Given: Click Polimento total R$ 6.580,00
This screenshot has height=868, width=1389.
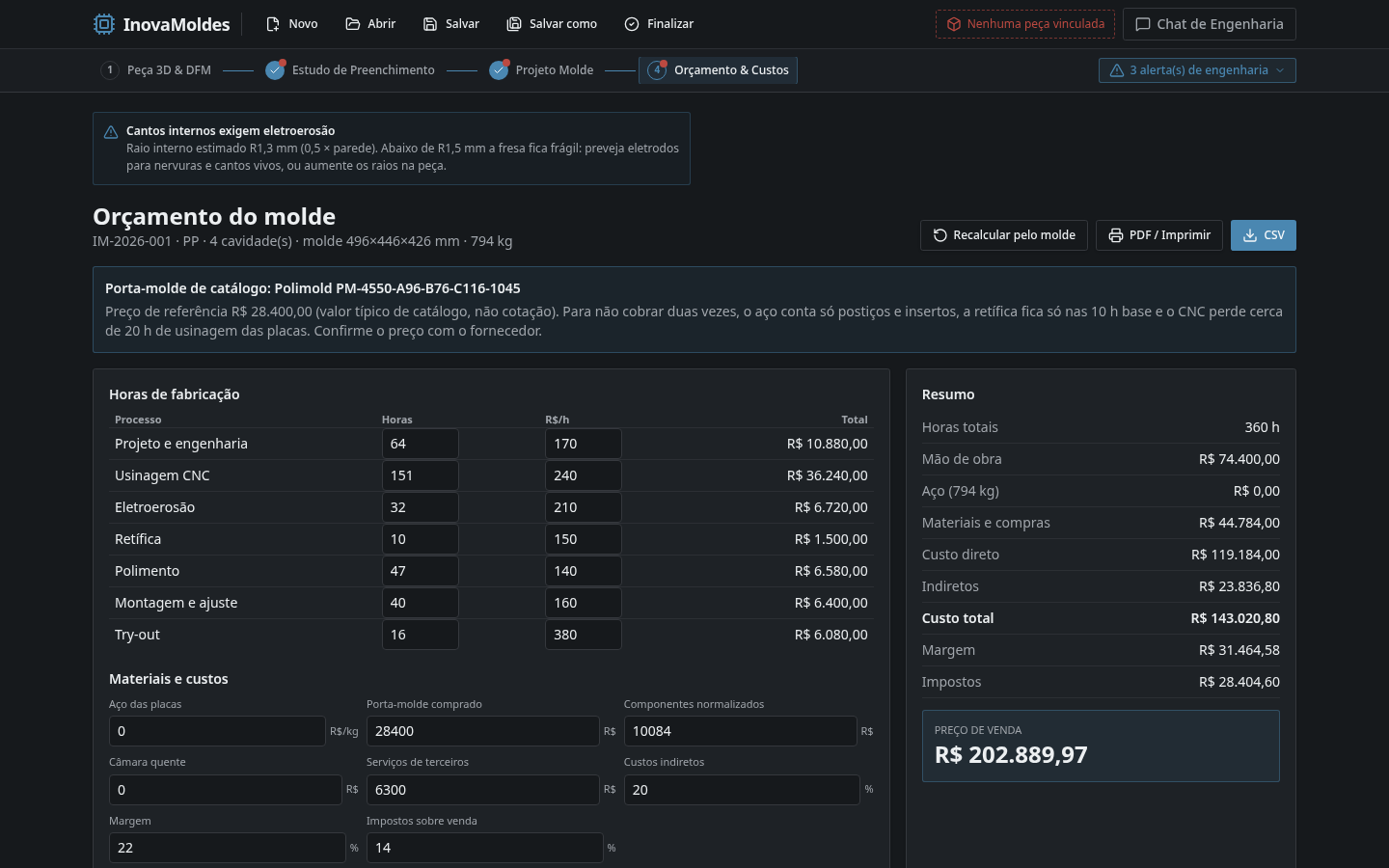Looking at the screenshot, I should (831, 571).
